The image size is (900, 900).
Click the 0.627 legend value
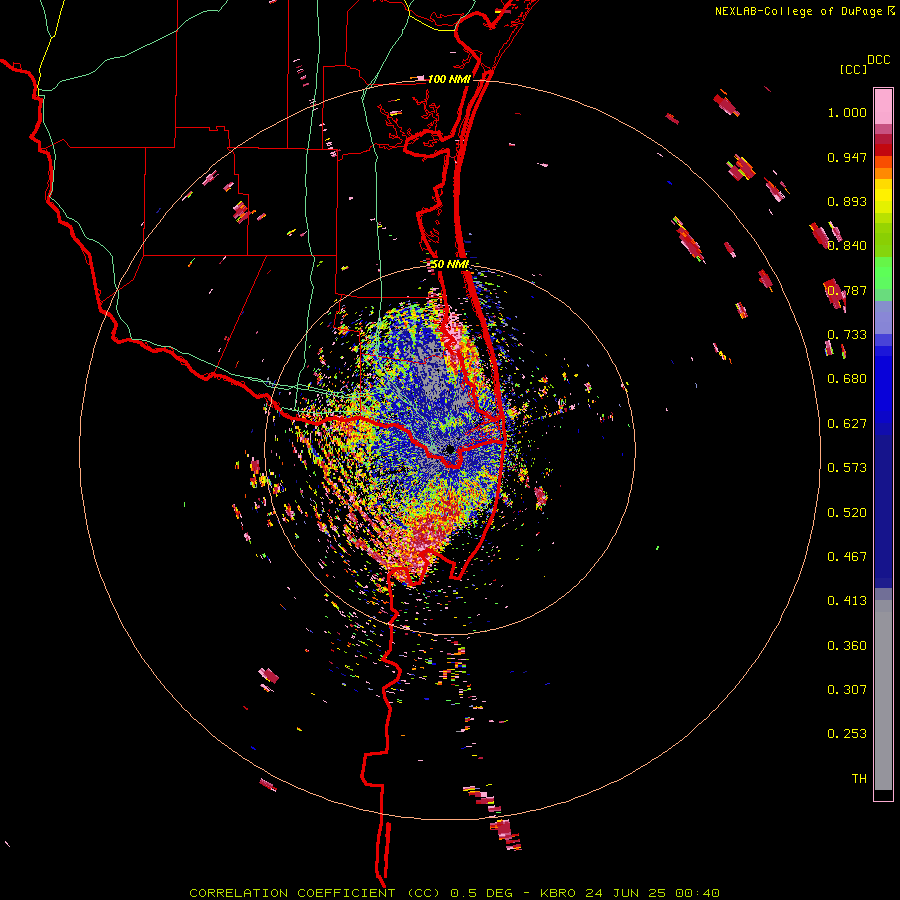[847, 424]
